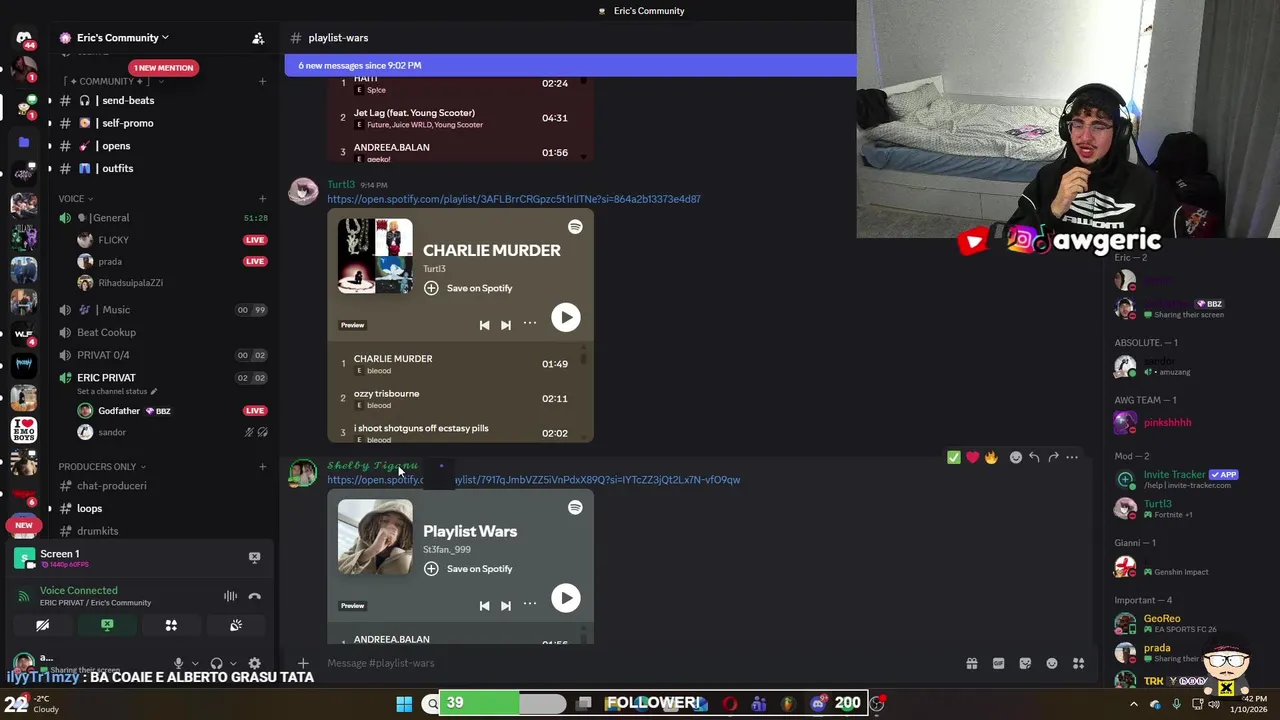Stop streaming via Screen 1 monitor icon

click(254, 557)
